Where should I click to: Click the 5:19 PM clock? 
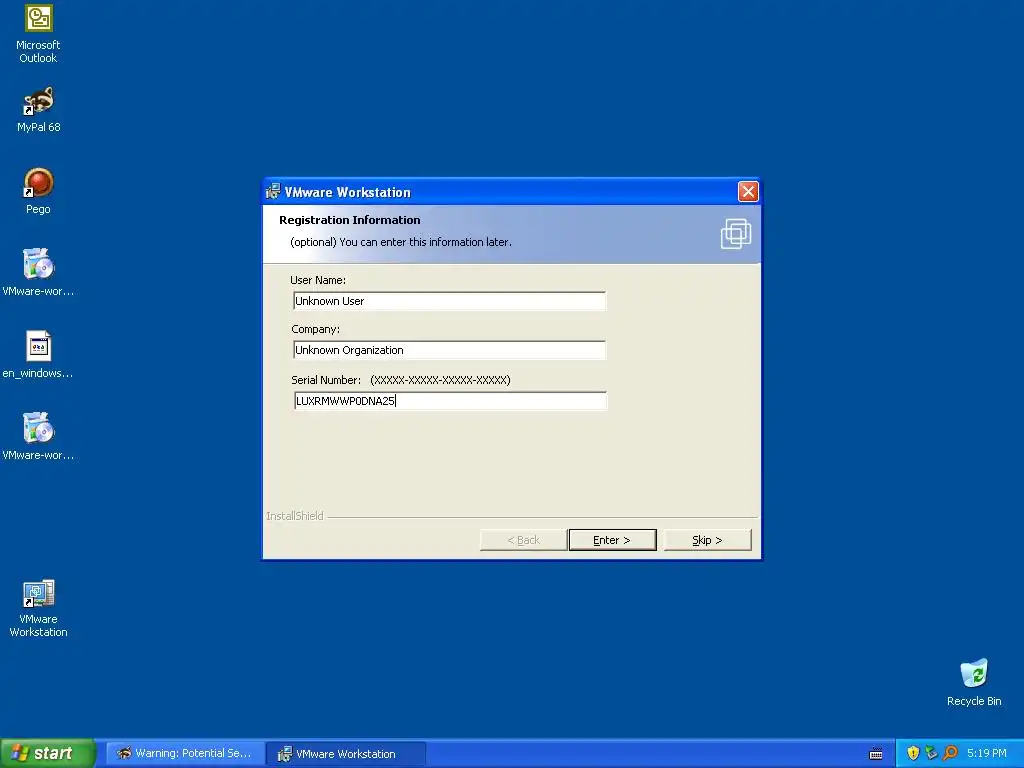point(987,753)
